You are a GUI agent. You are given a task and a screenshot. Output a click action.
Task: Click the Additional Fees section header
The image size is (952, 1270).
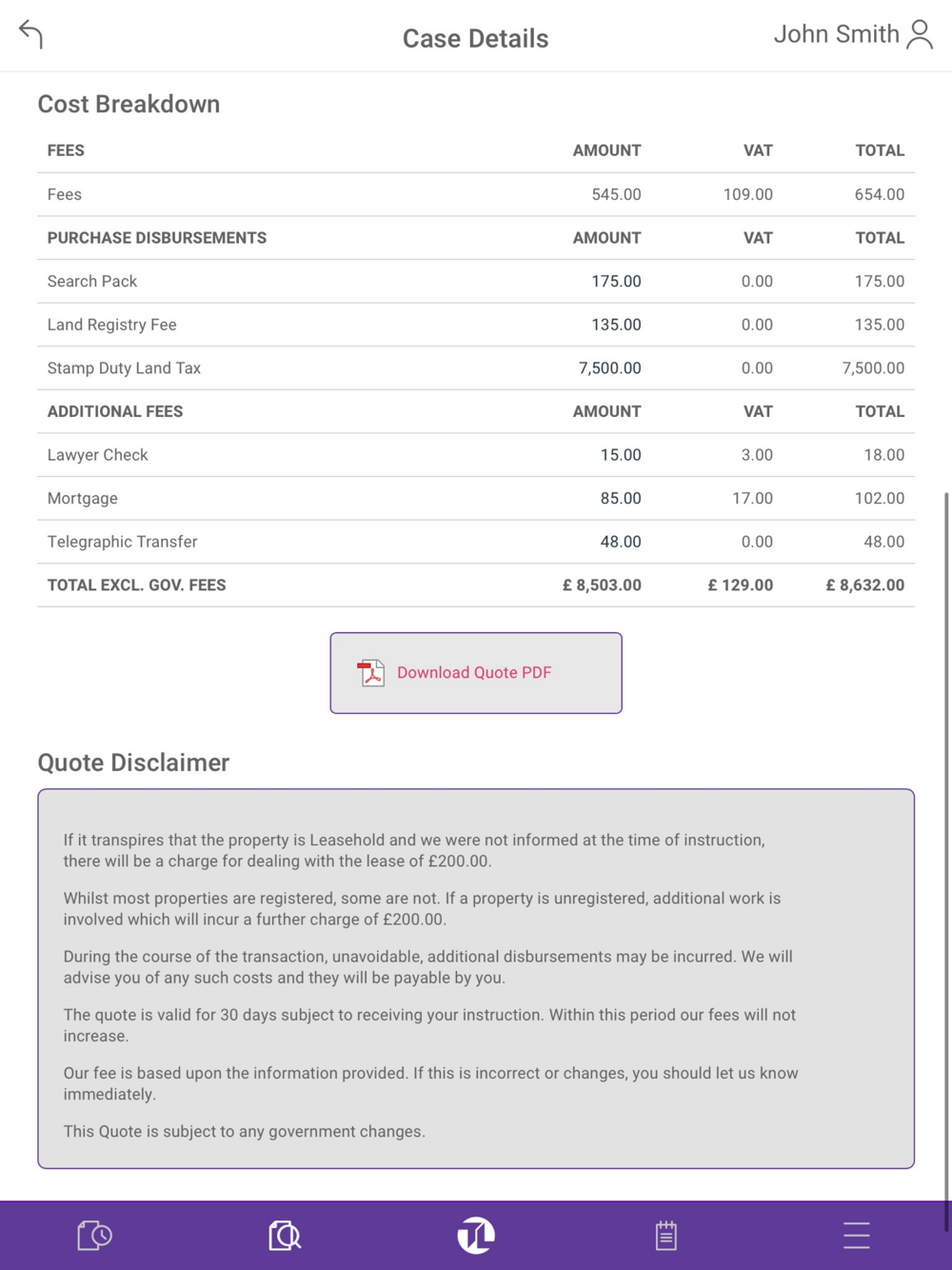coord(115,411)
